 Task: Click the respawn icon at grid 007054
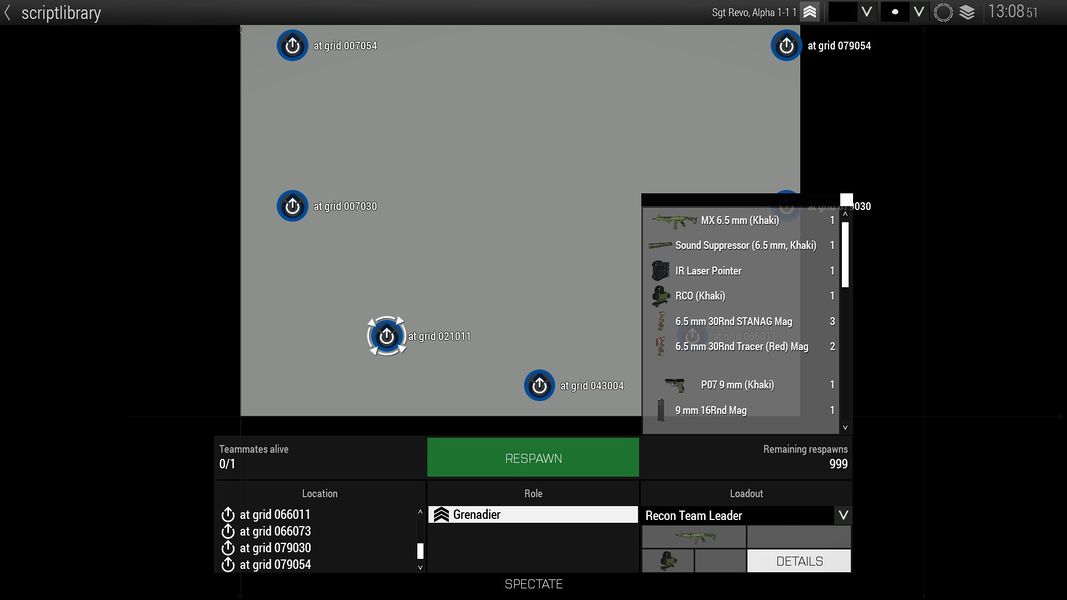[x=292, y=45]
